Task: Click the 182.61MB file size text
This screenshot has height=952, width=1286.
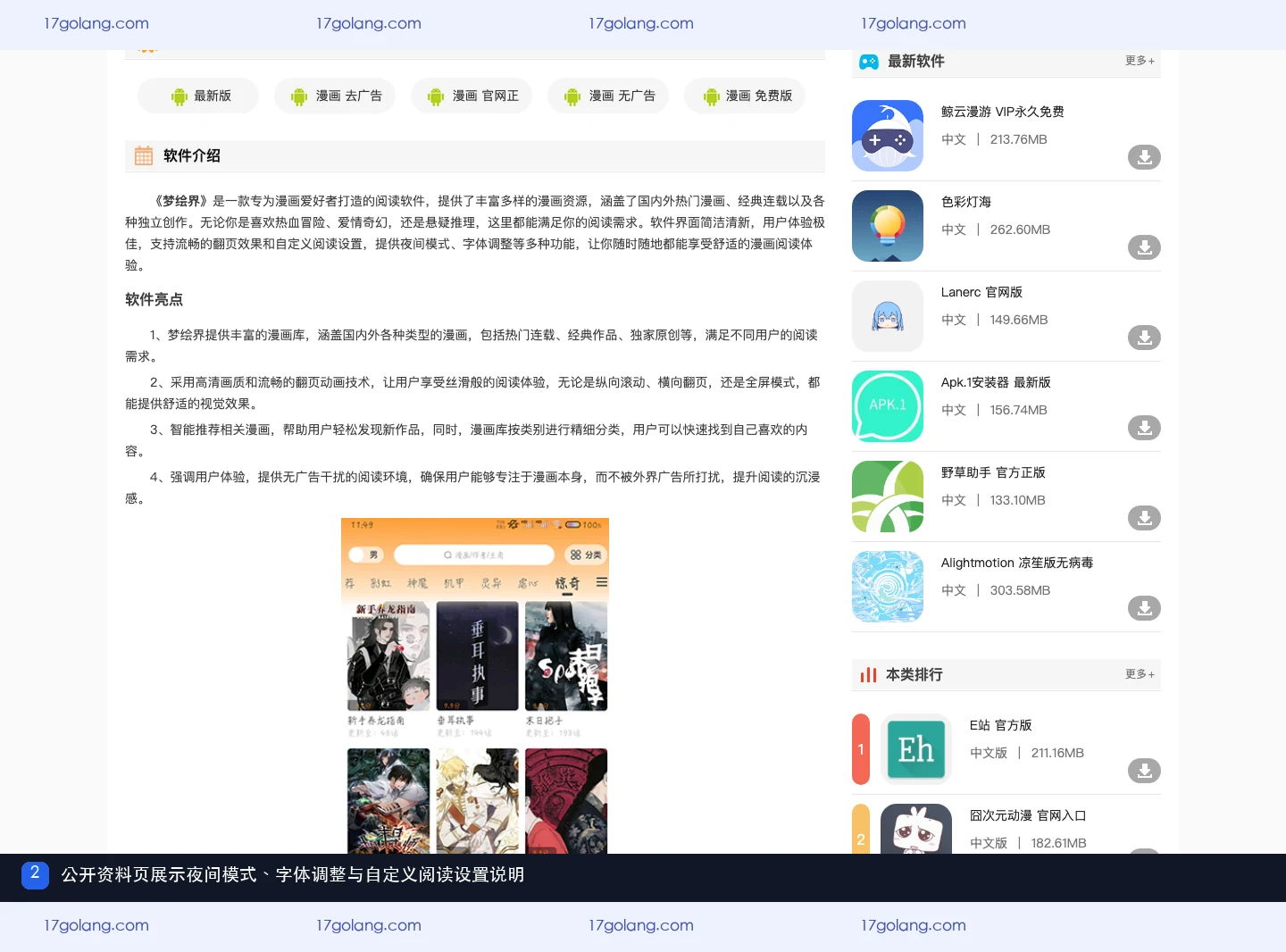Action: tap(1058, 843)
